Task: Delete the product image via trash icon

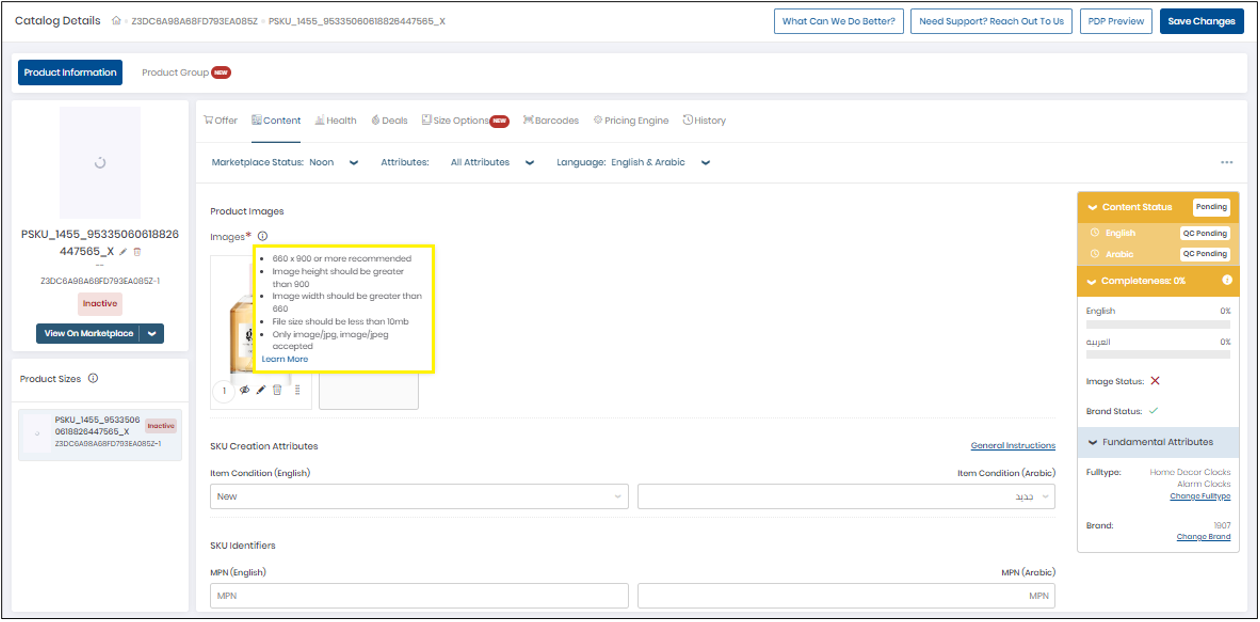Action: (278, 390)
